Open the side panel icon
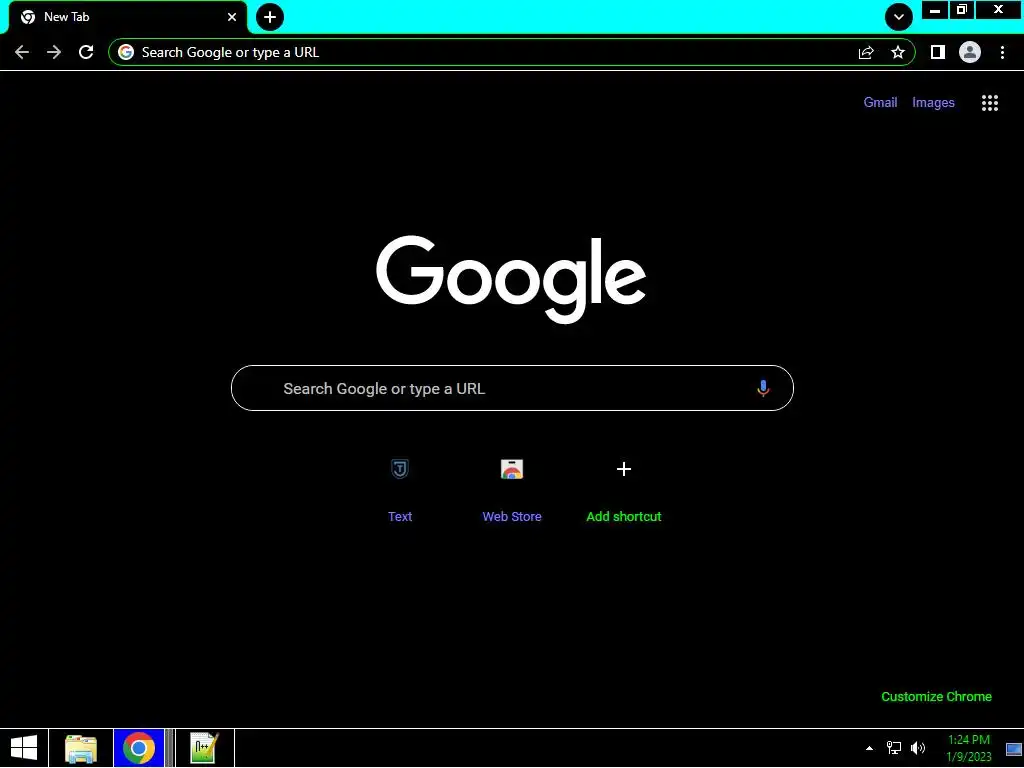The image size is (1024, 768). pos(938,52)
